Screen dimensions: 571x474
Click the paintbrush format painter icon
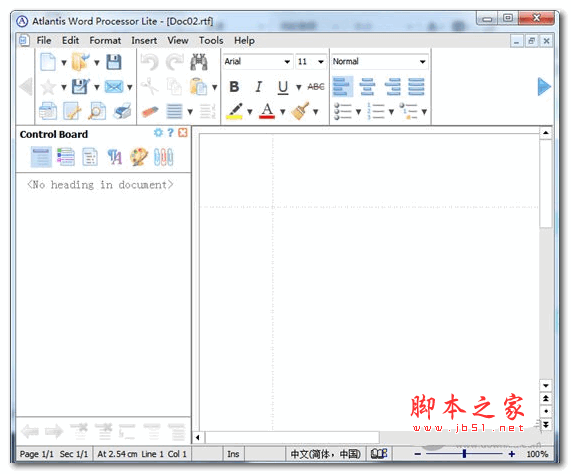click(300, 111)
